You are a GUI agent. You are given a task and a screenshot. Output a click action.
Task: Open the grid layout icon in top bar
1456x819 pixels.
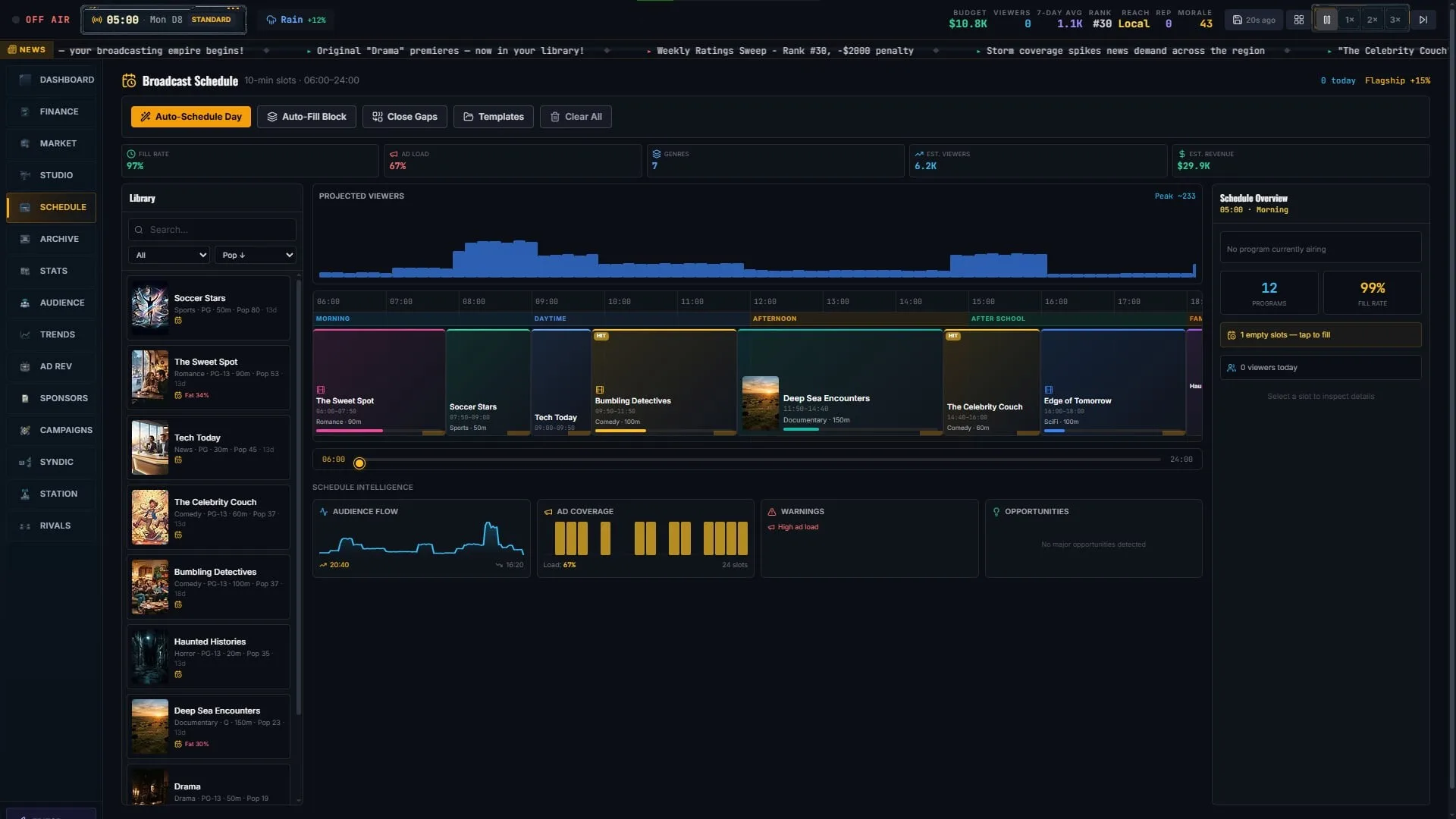(1299, 20)
